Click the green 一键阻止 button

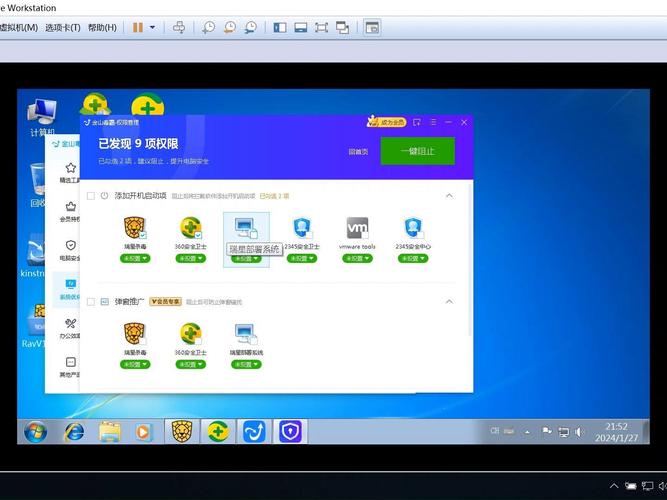[417, 151]
